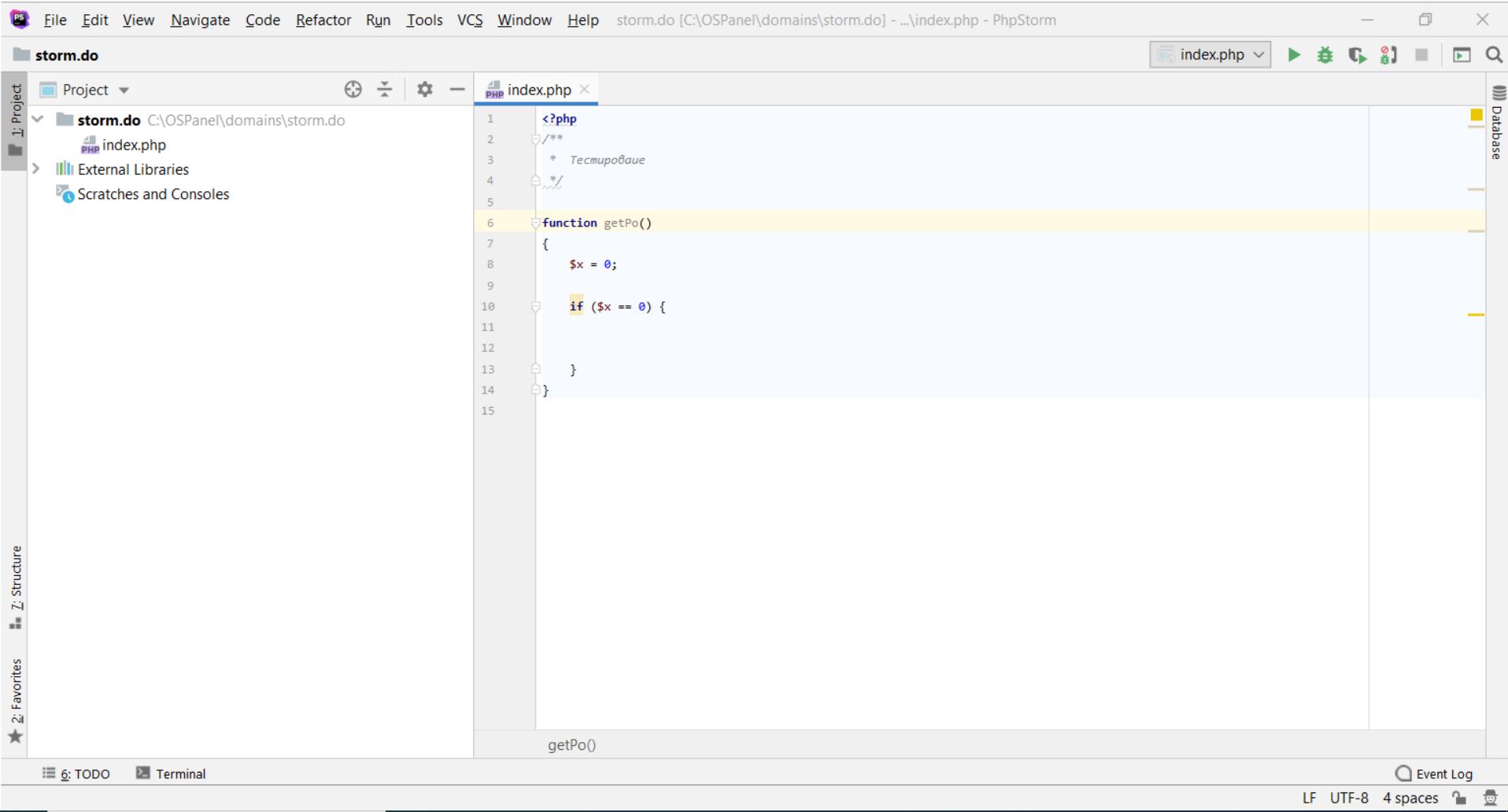This screenshot has width=1508, height=812.
Task: Change file encoding UTF-8
Action: (x=1349, y=798)
